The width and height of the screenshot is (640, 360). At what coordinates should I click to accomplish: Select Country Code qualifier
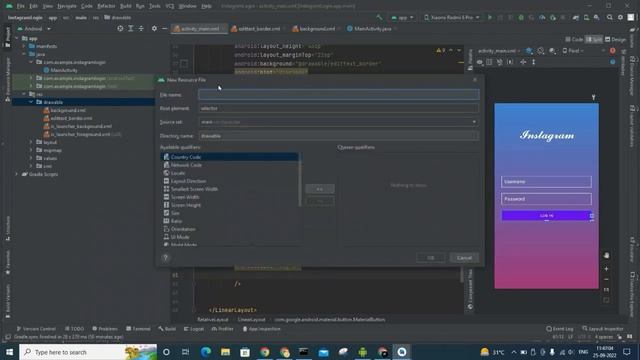[x=230, y=157]
